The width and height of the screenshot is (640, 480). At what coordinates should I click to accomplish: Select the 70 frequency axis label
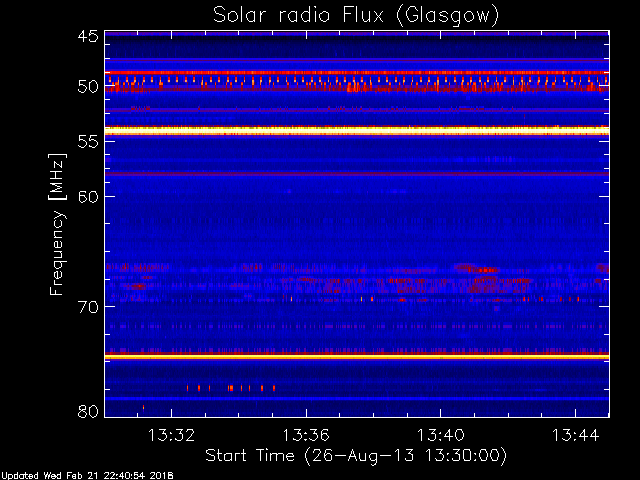88,307
